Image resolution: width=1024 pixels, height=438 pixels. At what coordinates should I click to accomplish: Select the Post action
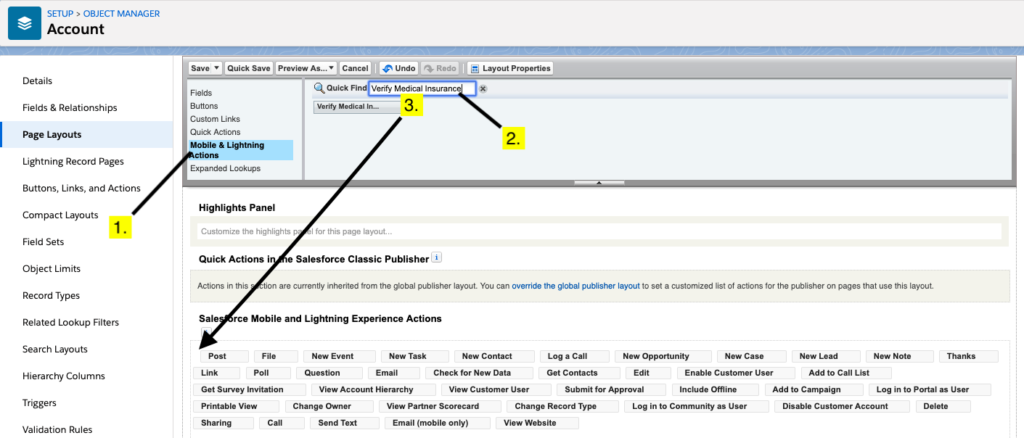coord(224,356)
